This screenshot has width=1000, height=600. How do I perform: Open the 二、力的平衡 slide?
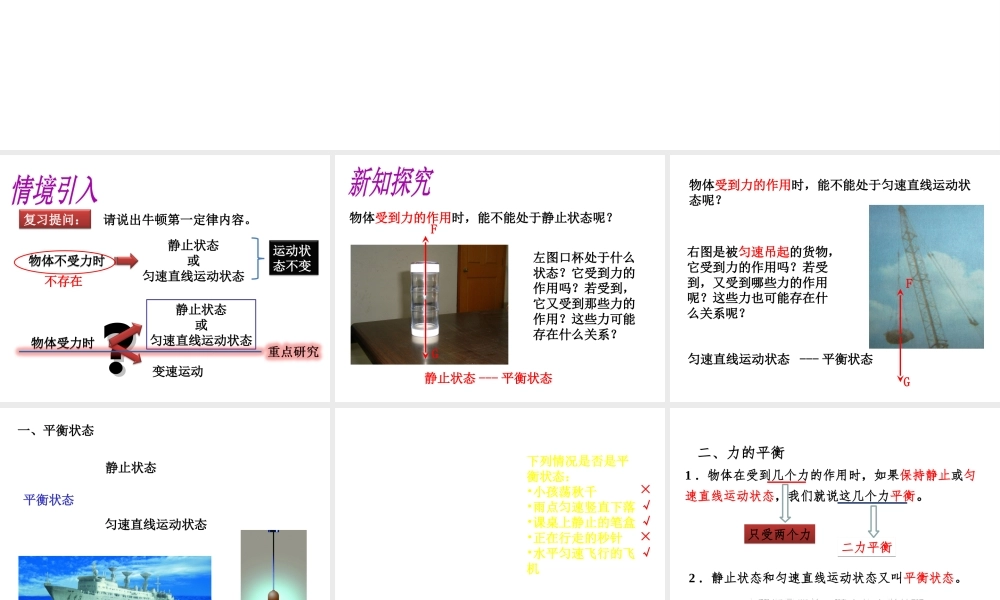pyautogui.click(x=835, y=504)
